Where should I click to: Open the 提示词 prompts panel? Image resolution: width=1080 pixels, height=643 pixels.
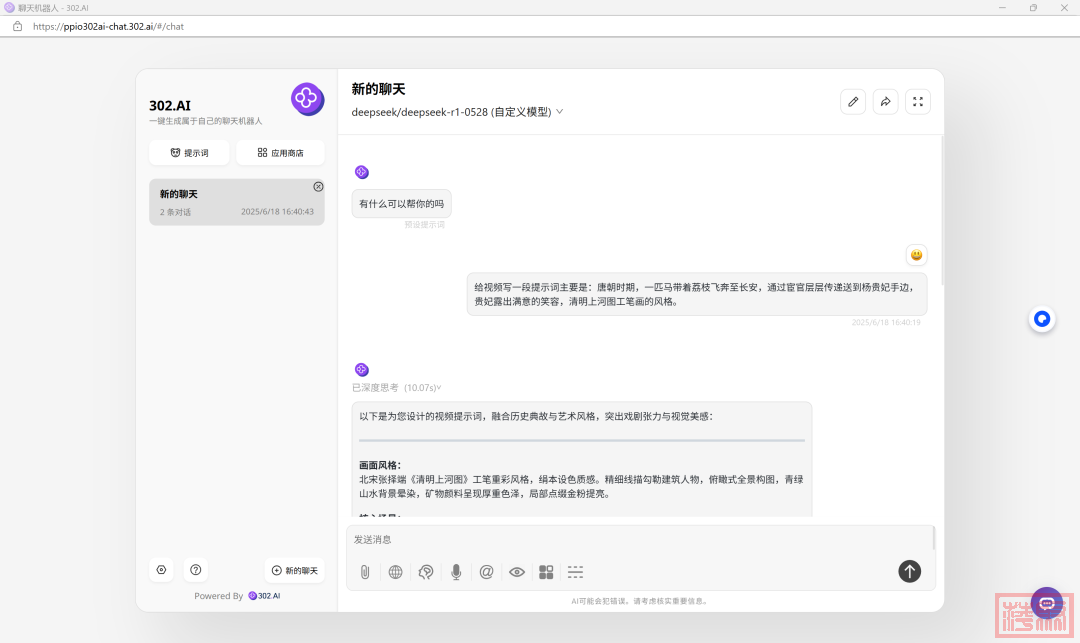point(189,153)
